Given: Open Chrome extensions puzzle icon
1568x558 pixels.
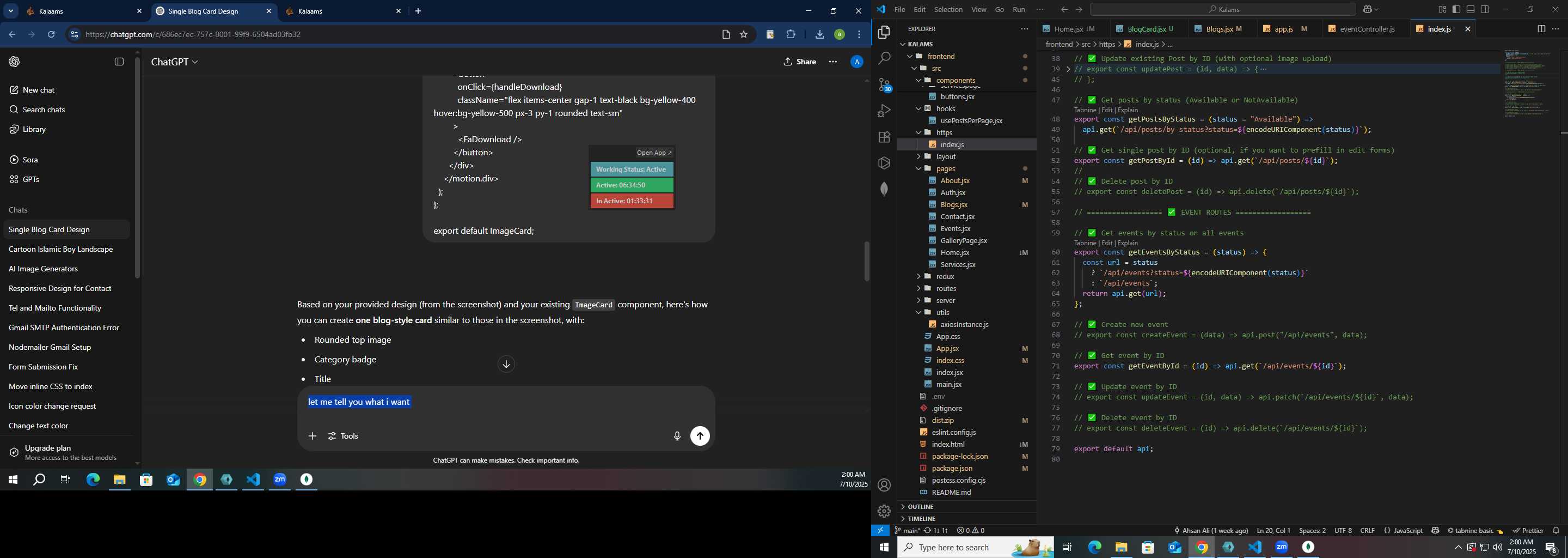Looking at the screenshot, I should [791, 35].
